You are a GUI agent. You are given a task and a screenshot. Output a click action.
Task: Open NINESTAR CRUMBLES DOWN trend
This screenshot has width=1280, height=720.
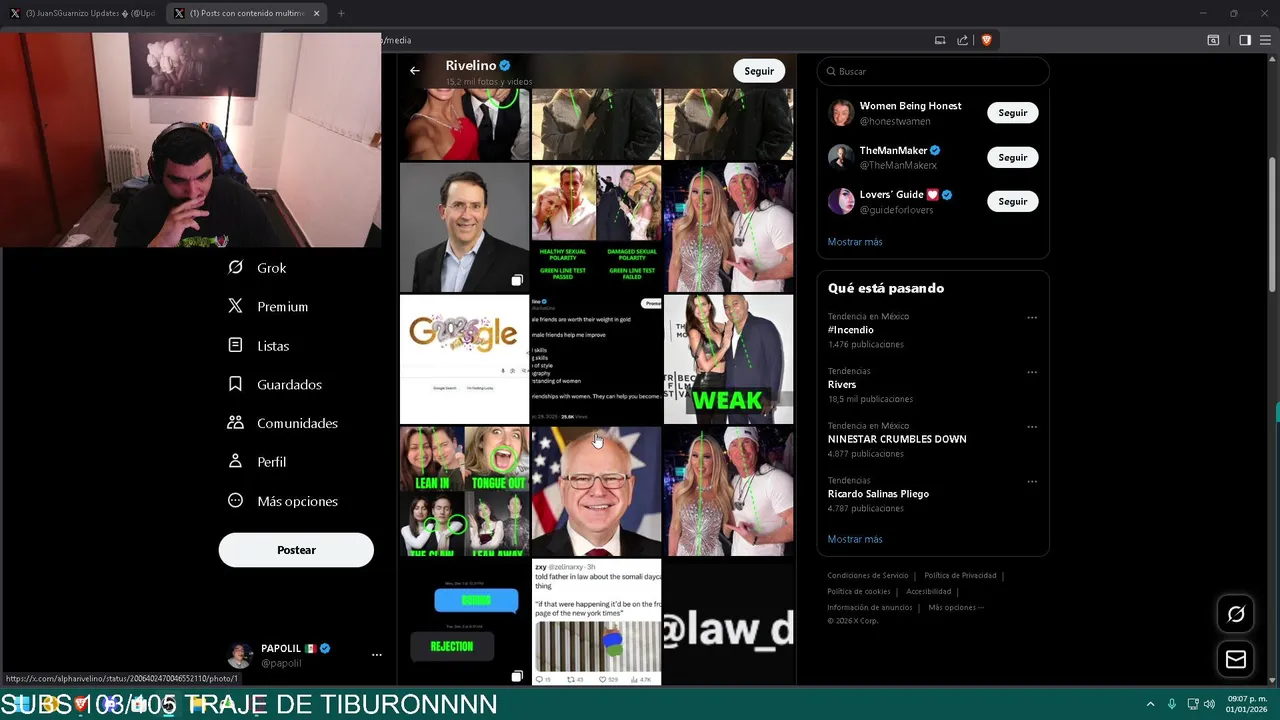coord(897,439)
